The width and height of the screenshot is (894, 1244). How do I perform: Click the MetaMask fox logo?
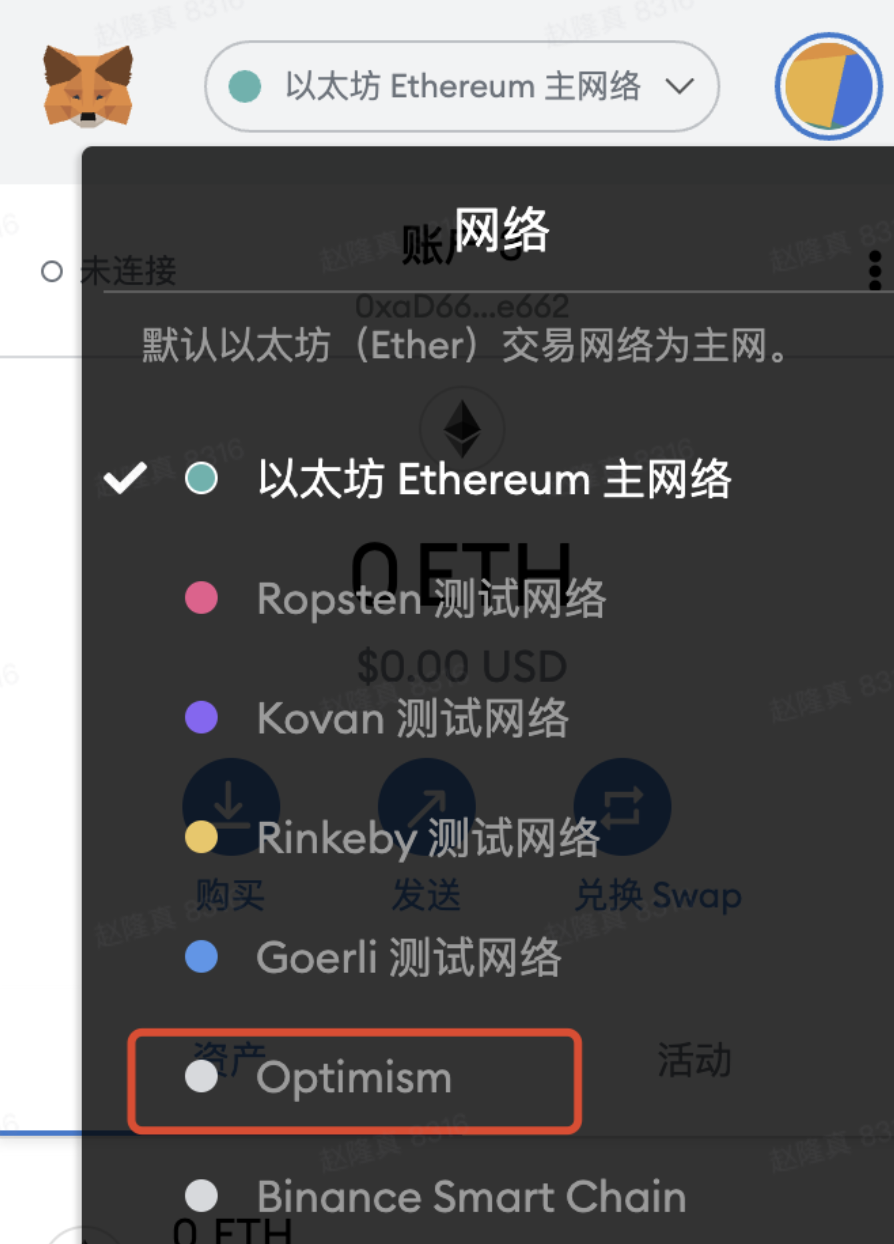click(x=88, y=86)
